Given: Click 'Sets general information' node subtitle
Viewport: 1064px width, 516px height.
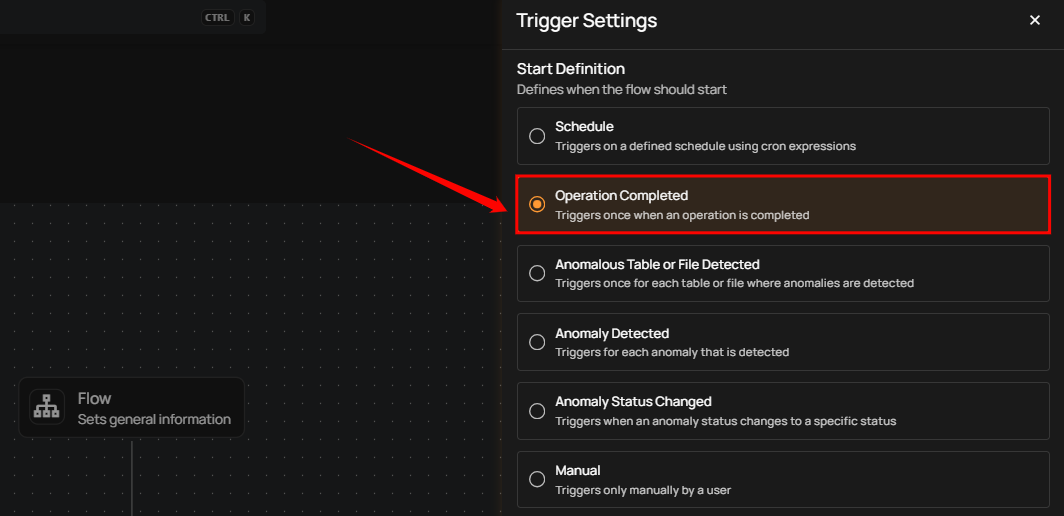Looking at the screenshot, I should point(154,419).
